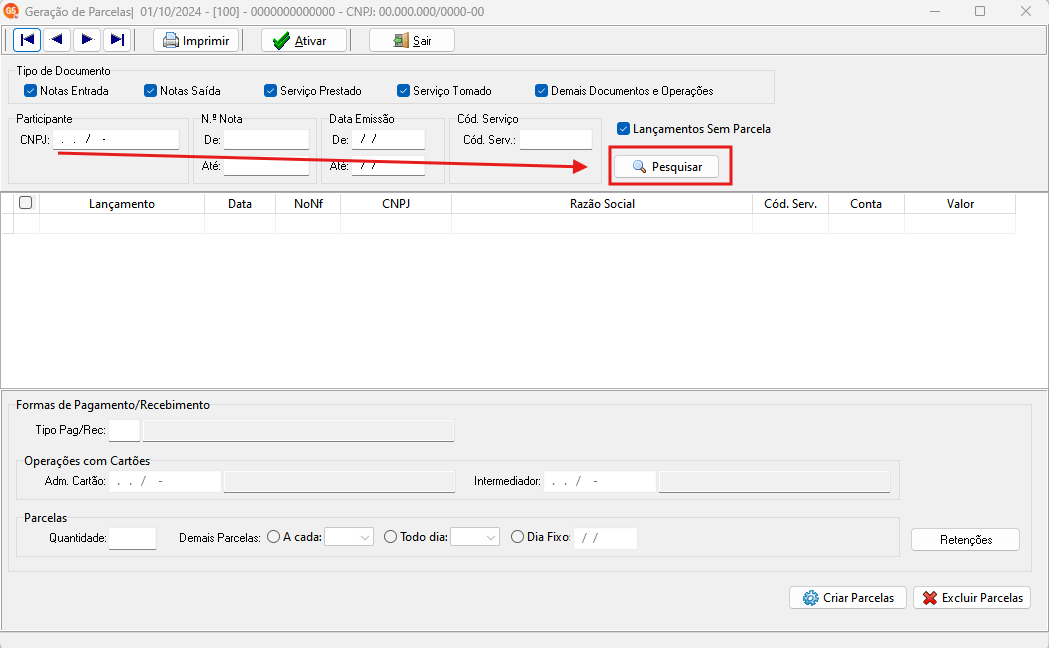Jump to the last record

click(x=117, y=40)
